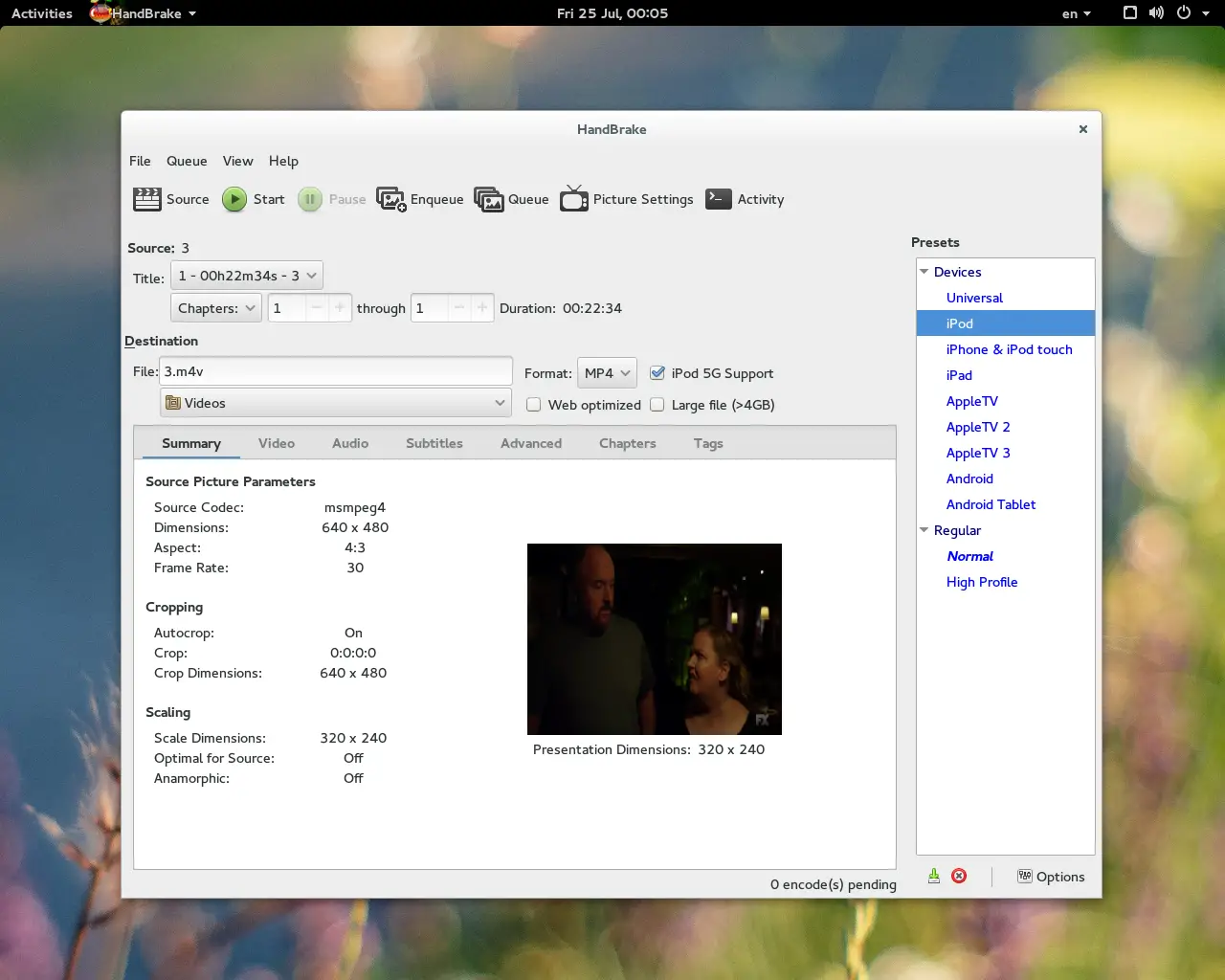Viewport: 1225px width, 980px height.
Task: Toggle iPod 5G Support checkbox
Action: [657, 373]
